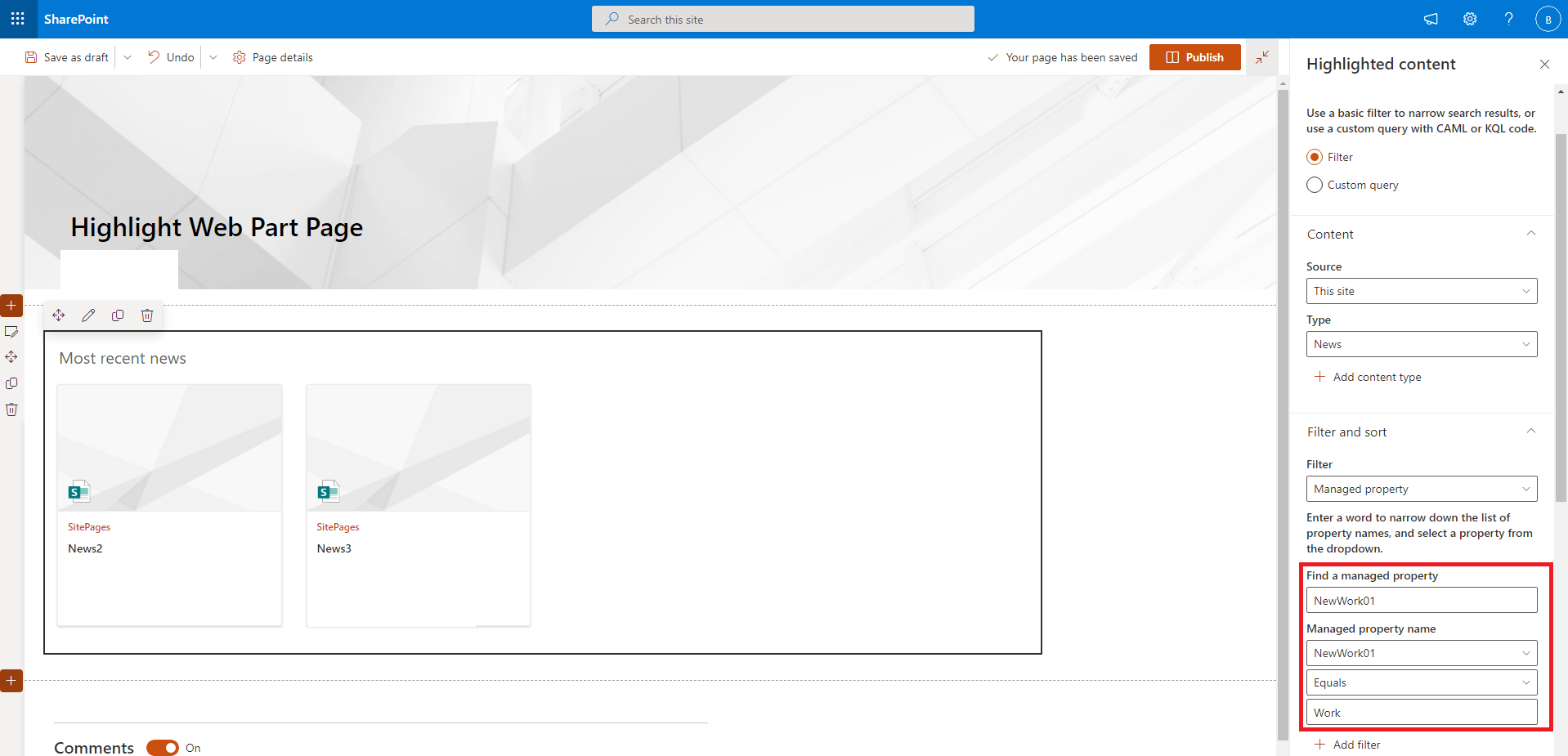Add a new section above the web part

coord(11,306)
